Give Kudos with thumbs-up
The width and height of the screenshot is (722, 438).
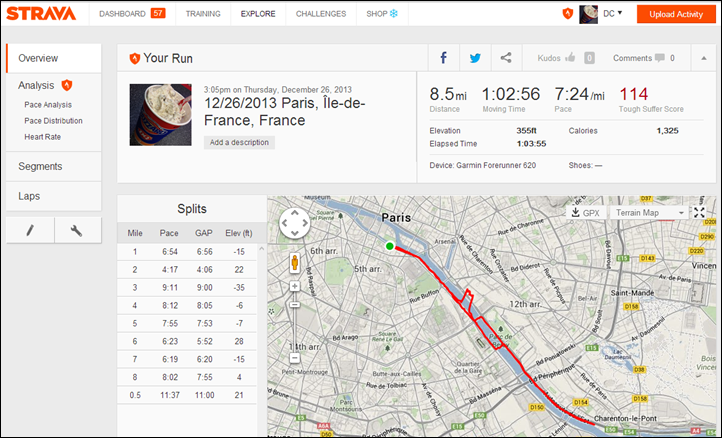coord(570,58)
